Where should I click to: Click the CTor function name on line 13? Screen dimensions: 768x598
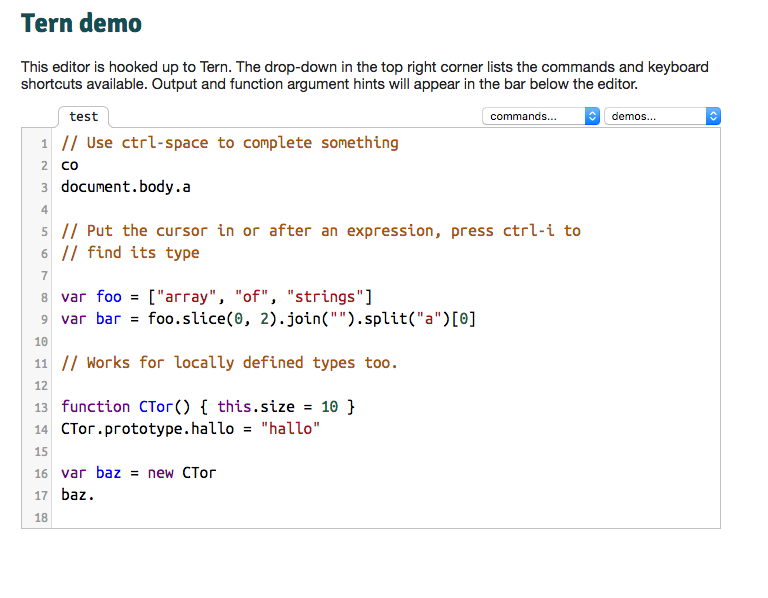coord(140,407)
